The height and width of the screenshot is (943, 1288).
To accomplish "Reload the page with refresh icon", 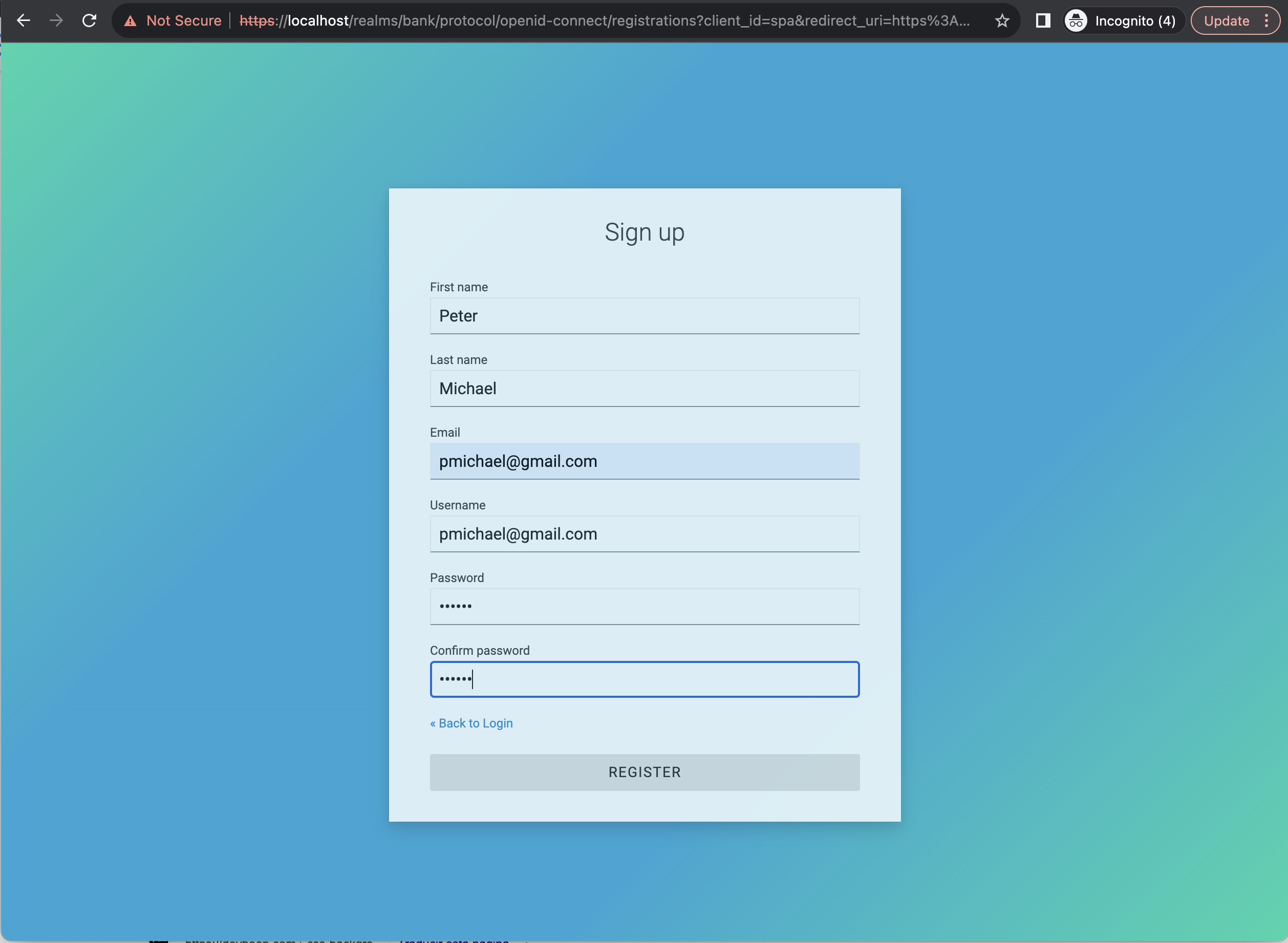I will pyautogui.click(x=89, y=21).
